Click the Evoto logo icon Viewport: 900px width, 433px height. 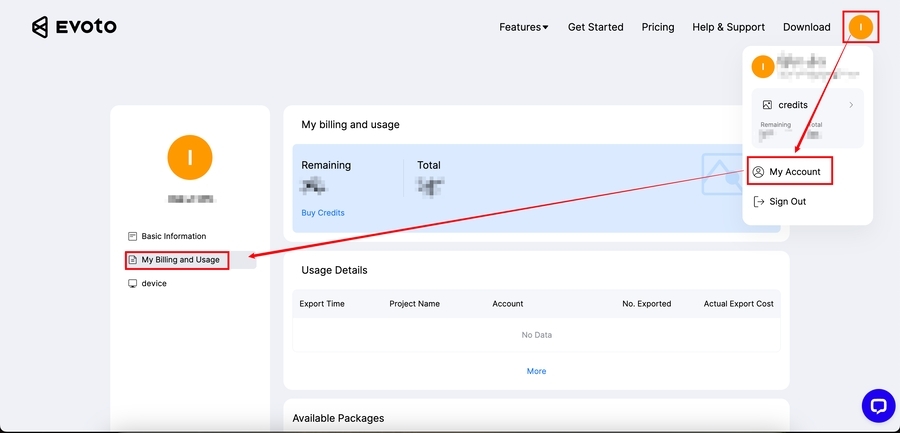point(40,27)
